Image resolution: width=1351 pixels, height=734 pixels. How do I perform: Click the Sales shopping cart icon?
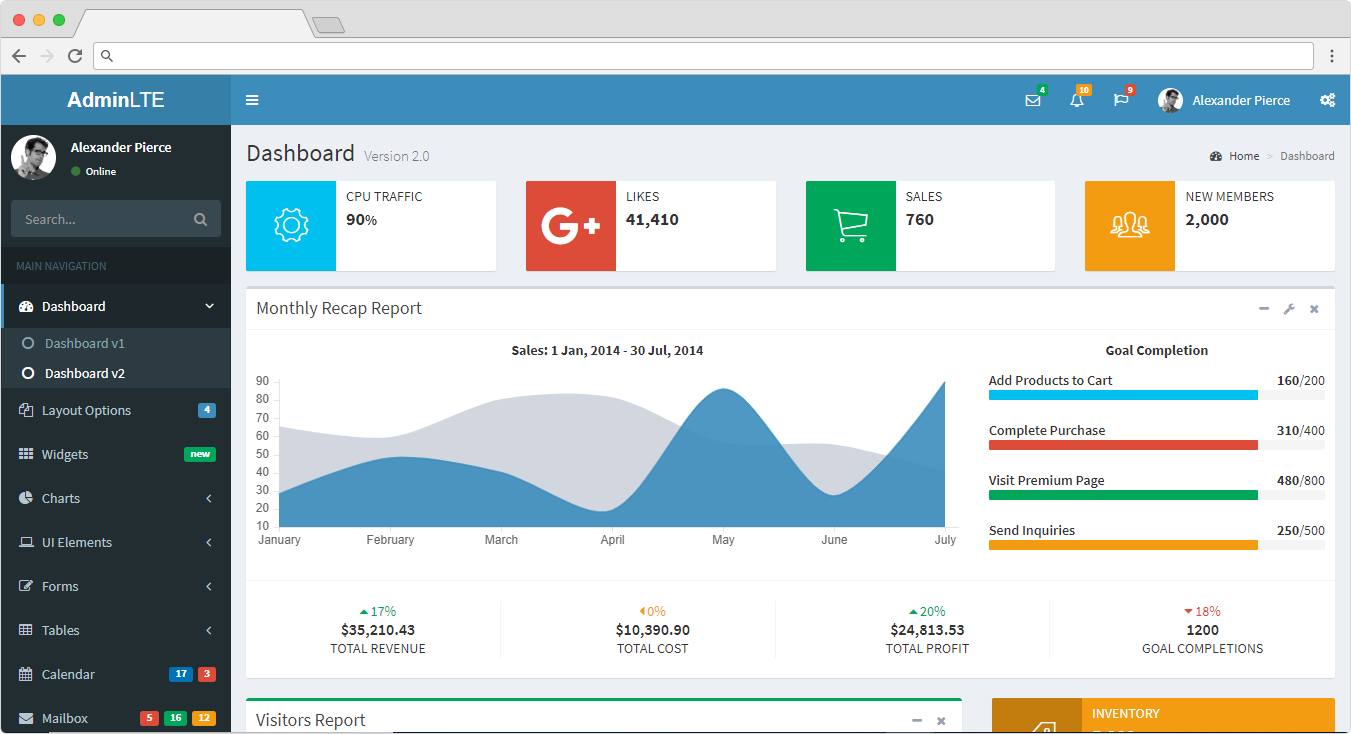click(851, 226)
